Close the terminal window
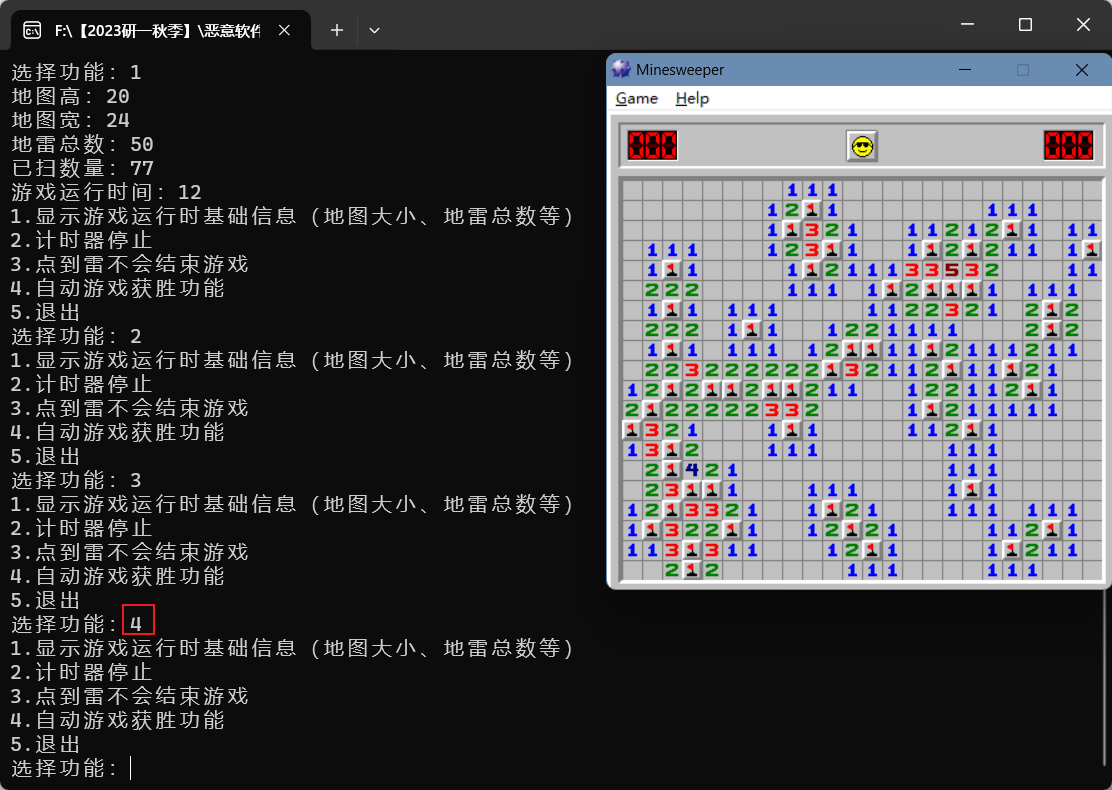The image size is (1112, 790). [1084, 24]
